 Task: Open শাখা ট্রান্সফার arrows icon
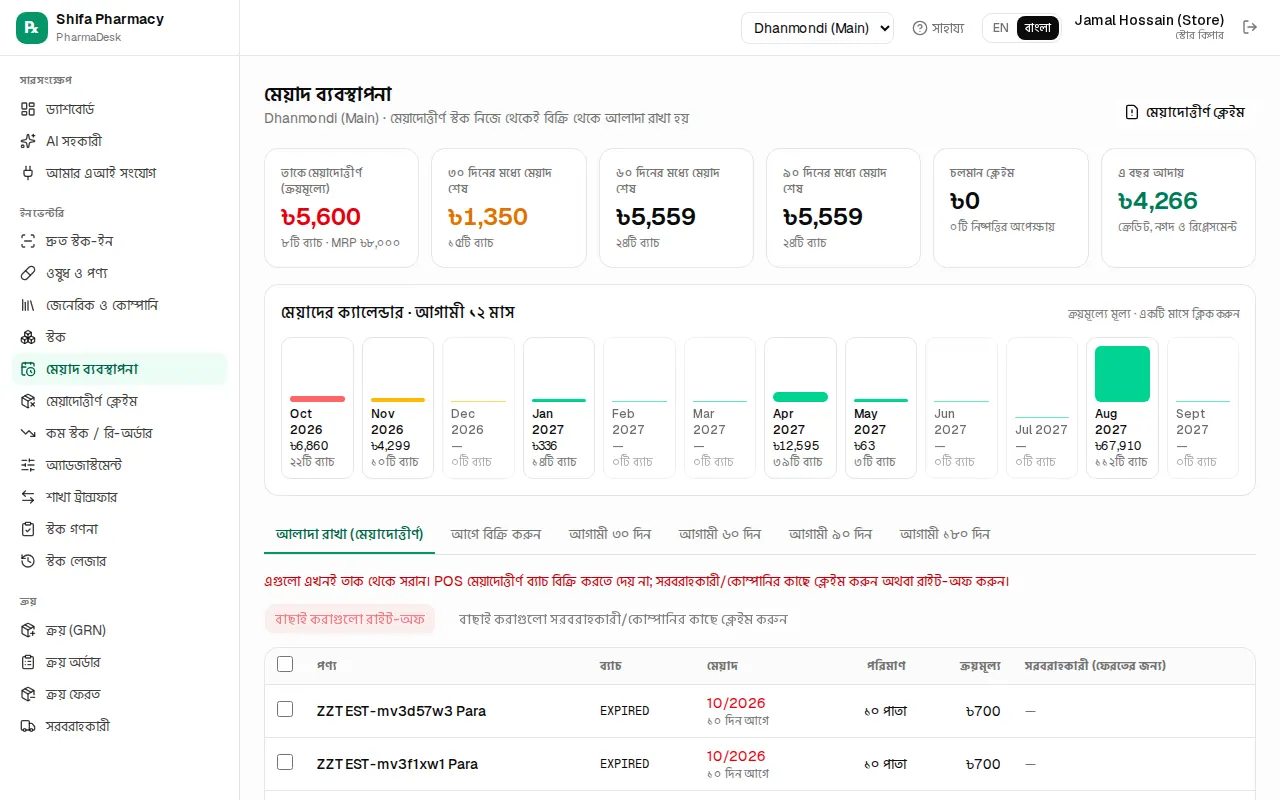pos(28,497)
